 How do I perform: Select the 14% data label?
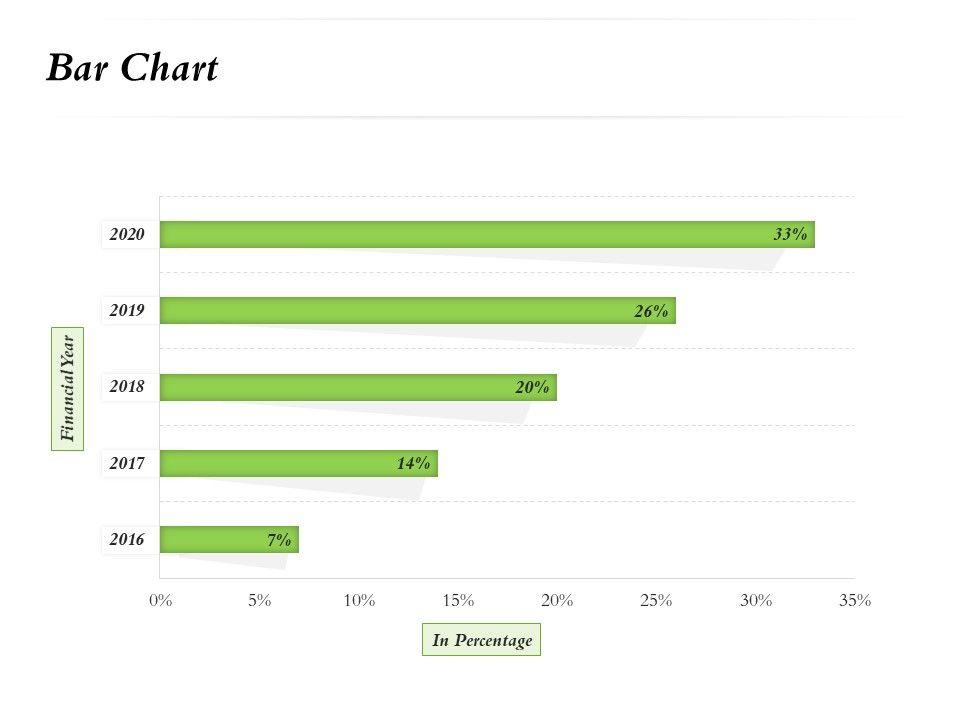pyautogui.click(x=413, y=463)
